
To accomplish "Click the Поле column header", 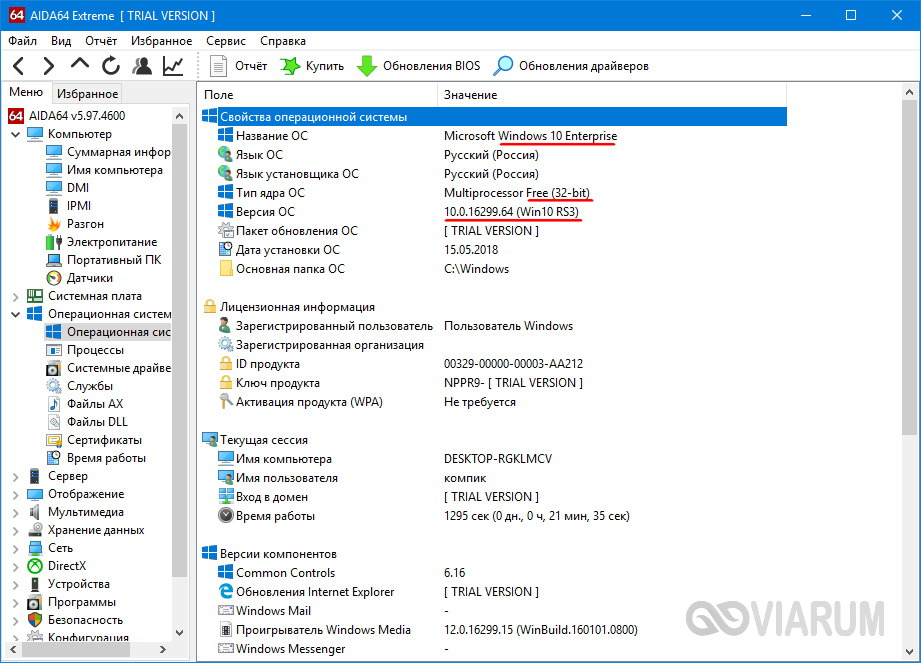I will pos(318,95).
